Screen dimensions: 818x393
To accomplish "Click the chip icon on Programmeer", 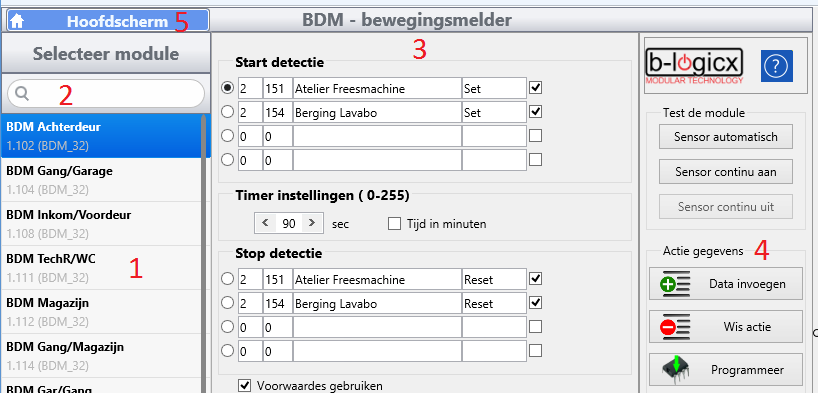I will click(x=676, y=370).
